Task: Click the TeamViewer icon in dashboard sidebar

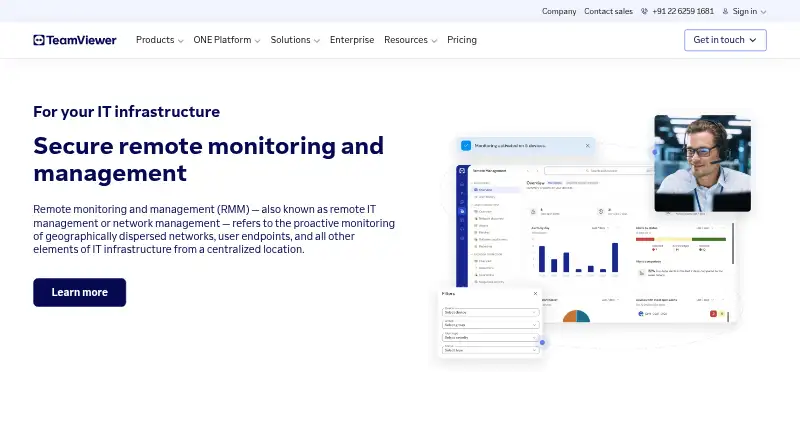Action: pyautogui.click(x=462, y=170)
